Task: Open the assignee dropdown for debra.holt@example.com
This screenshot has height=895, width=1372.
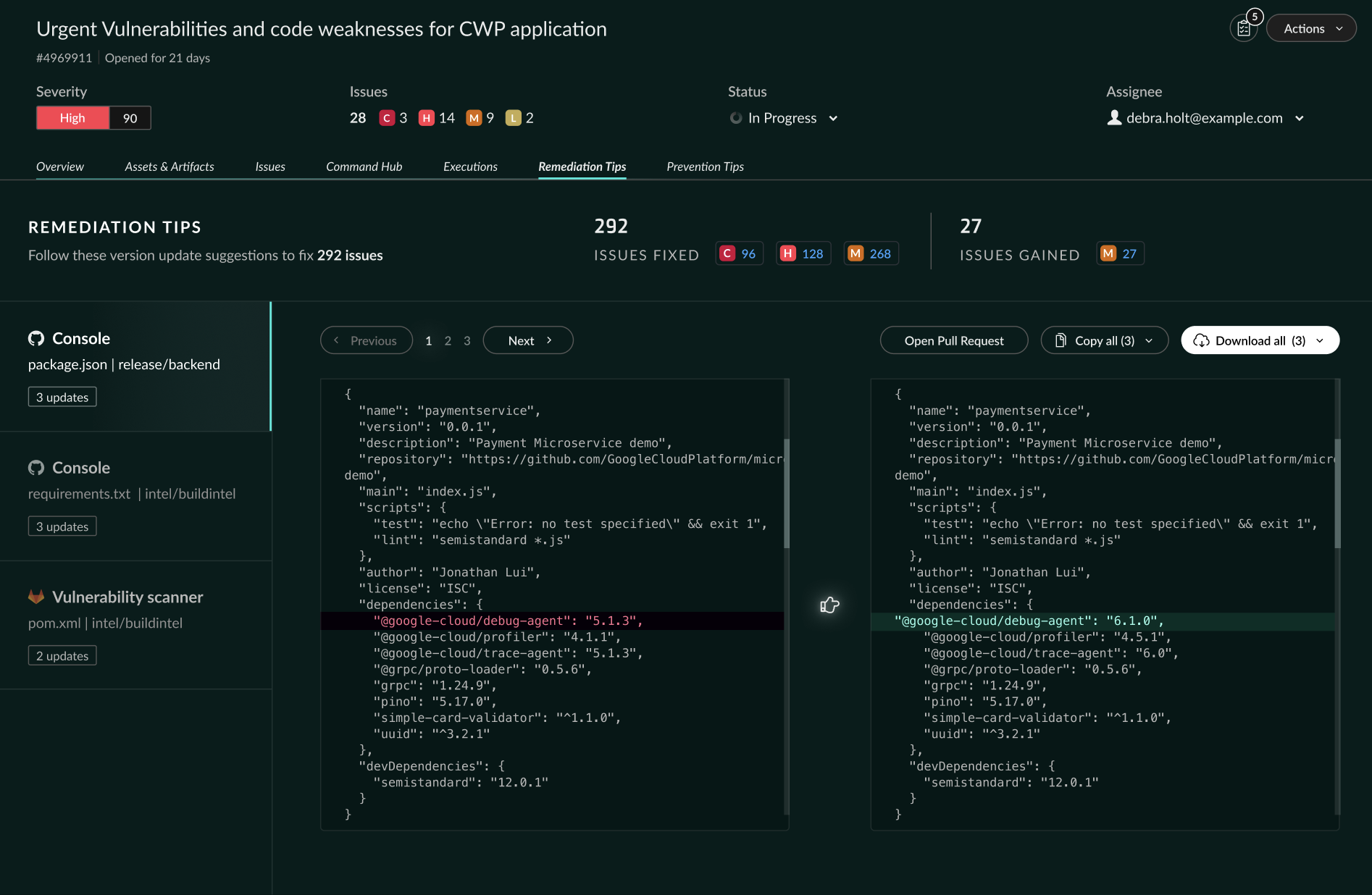Action: tap(1300, 118)
